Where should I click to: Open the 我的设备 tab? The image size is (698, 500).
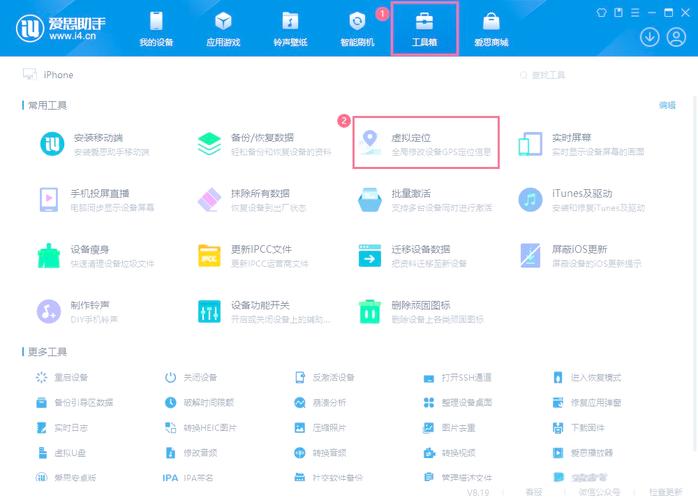click(x=156, y=28)
